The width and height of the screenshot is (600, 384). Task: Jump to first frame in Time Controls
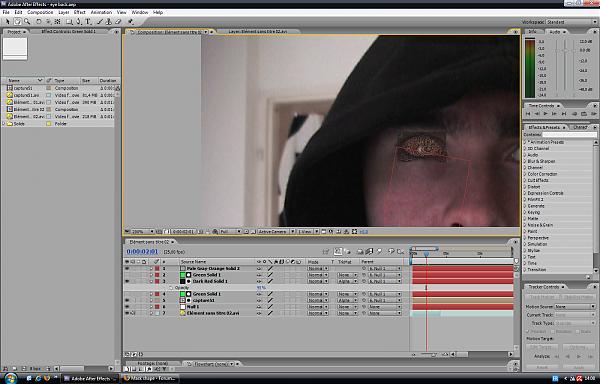528,114
